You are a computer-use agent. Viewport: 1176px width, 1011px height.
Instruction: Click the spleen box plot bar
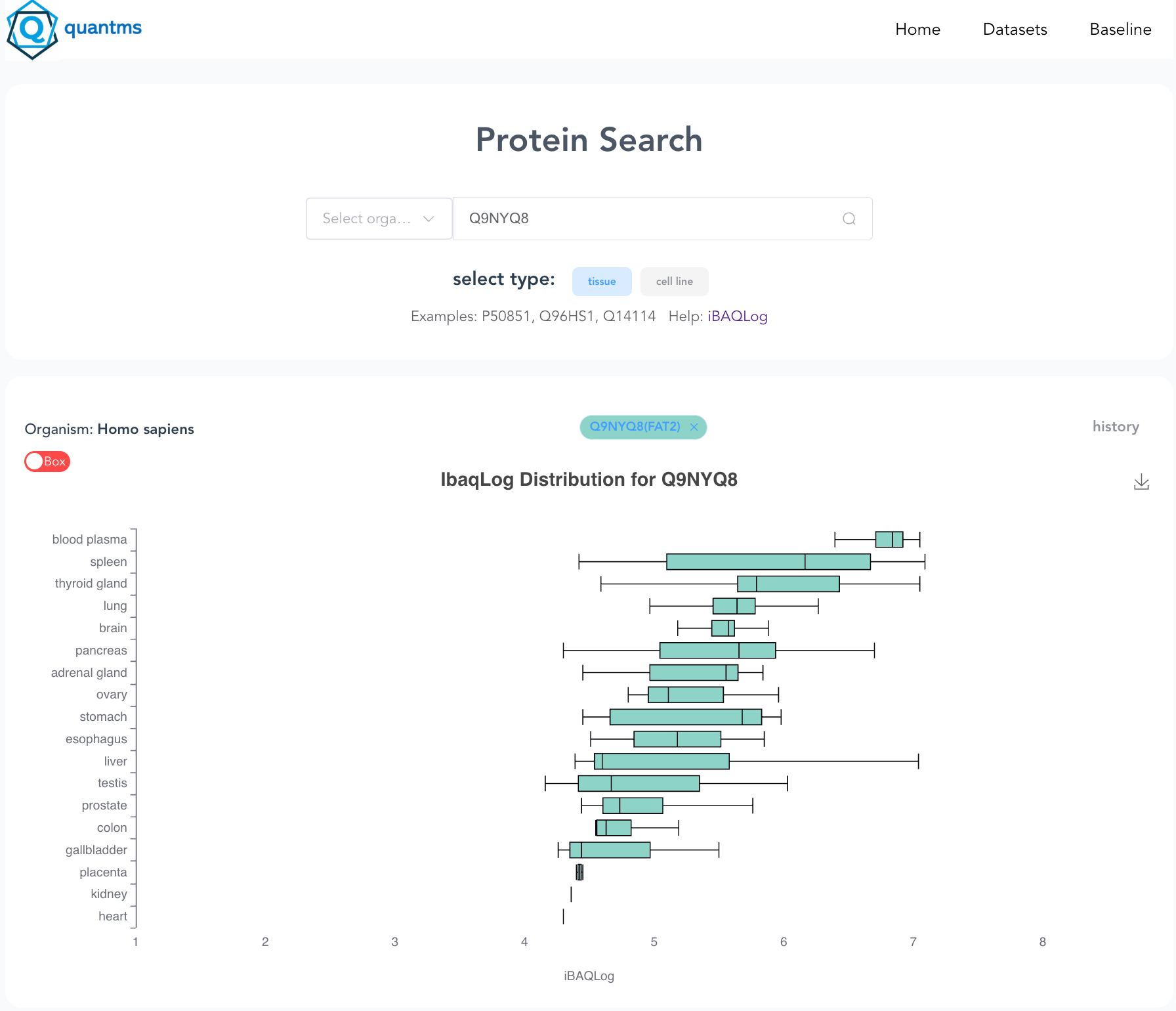click(x=768, y=562)
